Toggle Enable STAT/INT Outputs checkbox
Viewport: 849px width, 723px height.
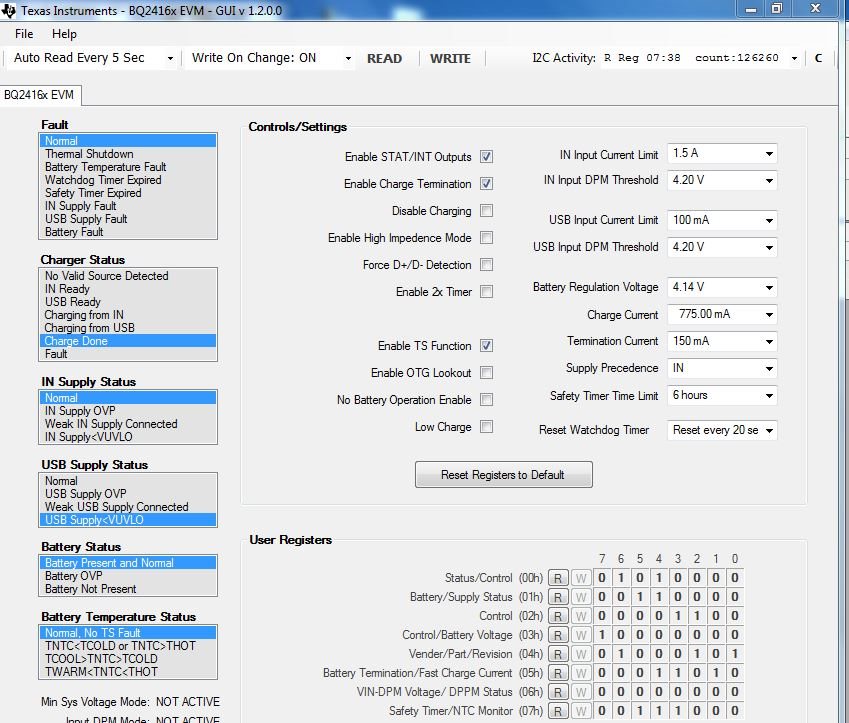click(x=486, y=157)
